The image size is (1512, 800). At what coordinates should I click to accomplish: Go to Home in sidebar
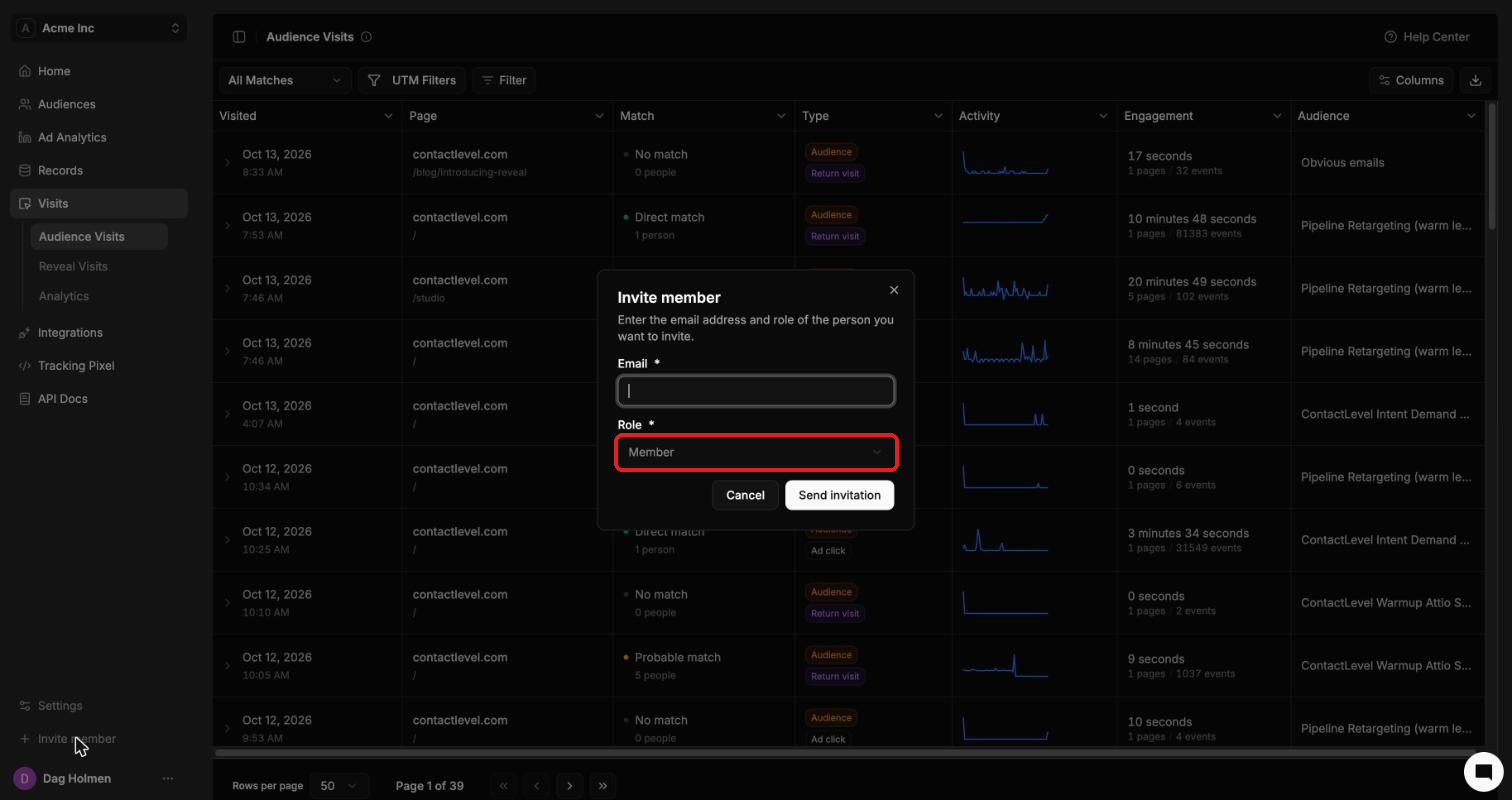point(100,71)
